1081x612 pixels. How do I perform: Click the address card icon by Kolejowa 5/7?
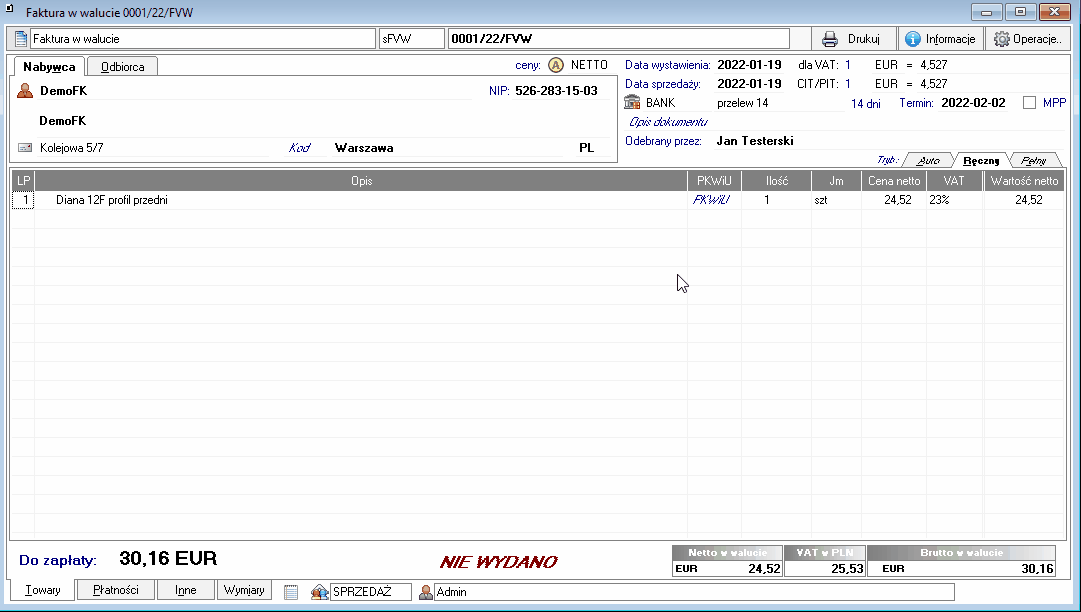point(25,148)
